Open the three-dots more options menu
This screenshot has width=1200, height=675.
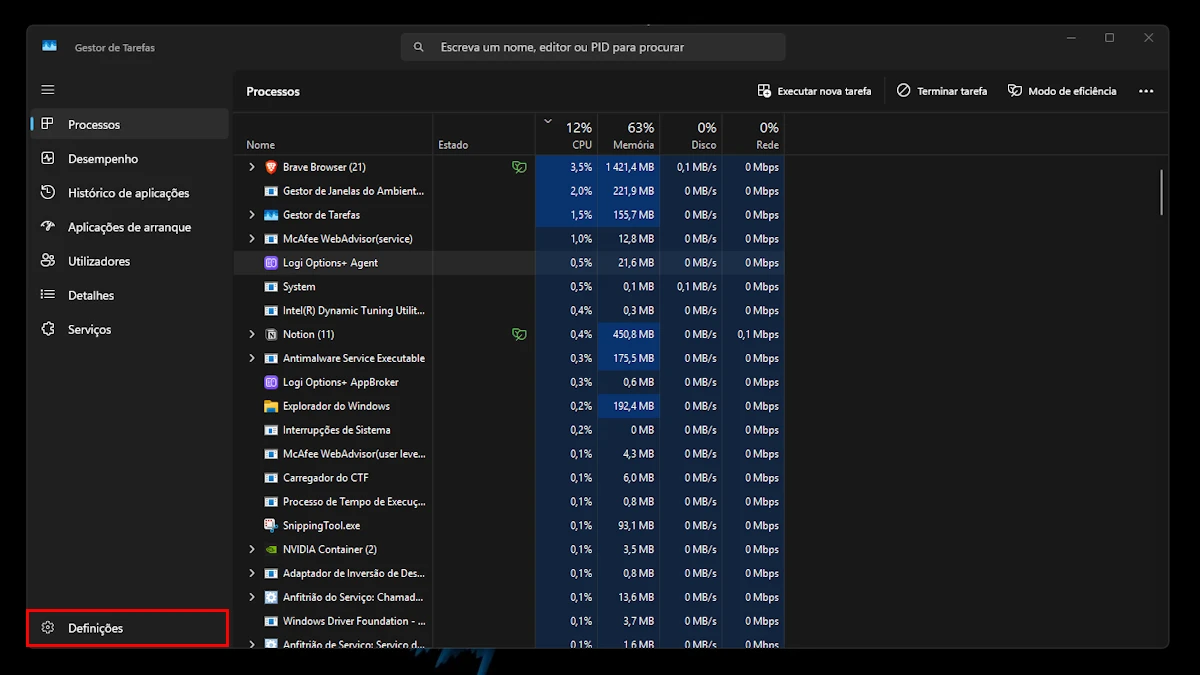(1146, 91)
